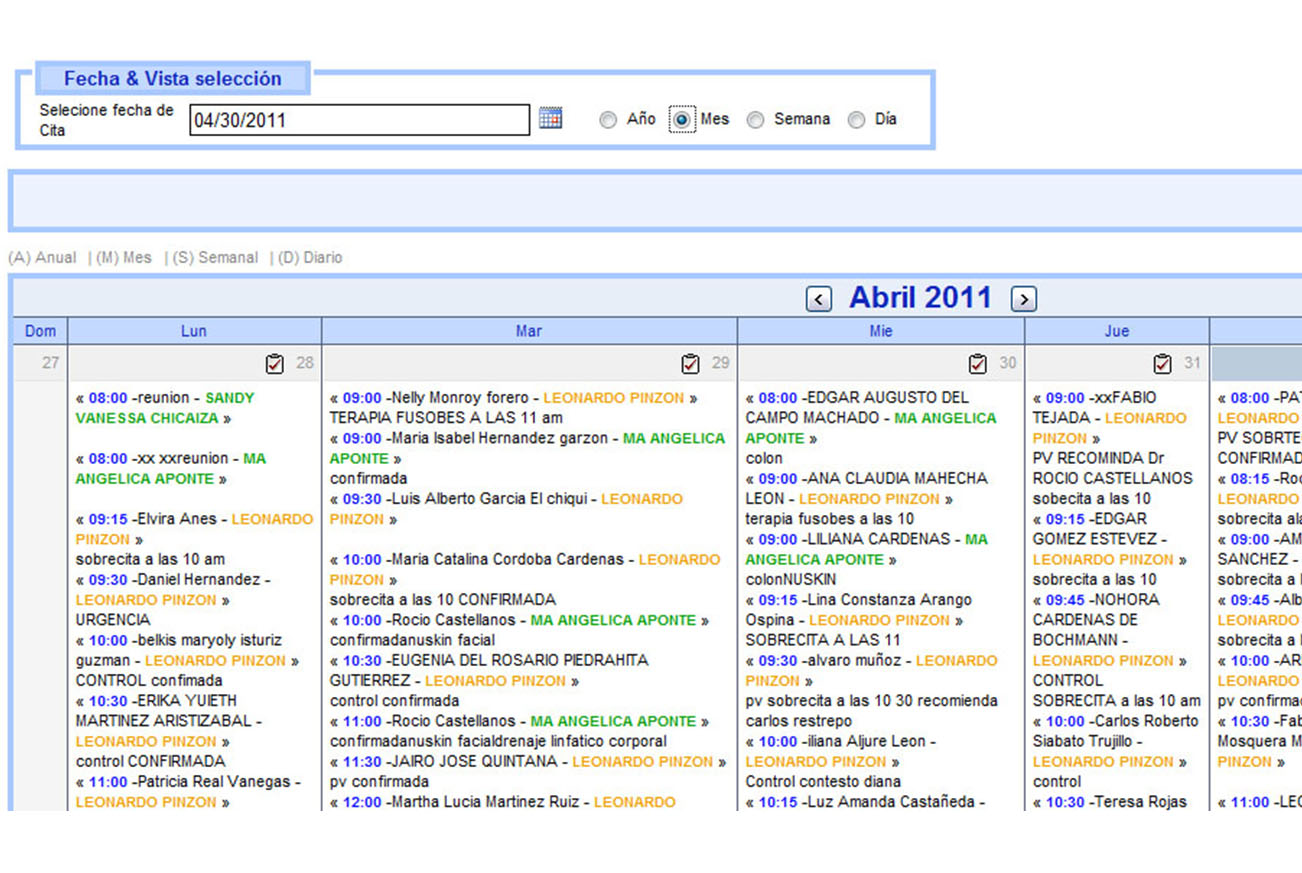Select the Día radio button
Image resolution: width=1302 pixels, height=873 pixels.
(856, 120)
